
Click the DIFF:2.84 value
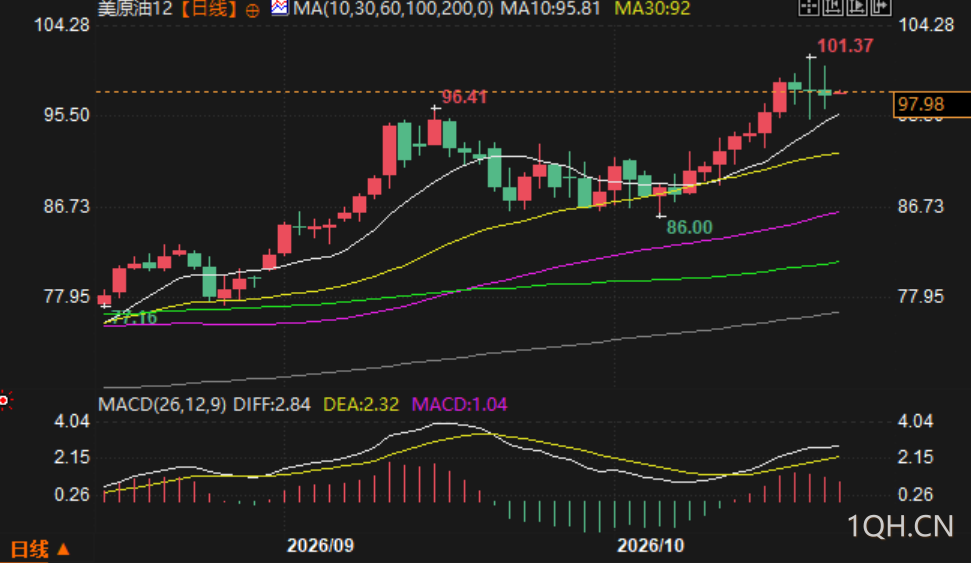coord(272,404)
